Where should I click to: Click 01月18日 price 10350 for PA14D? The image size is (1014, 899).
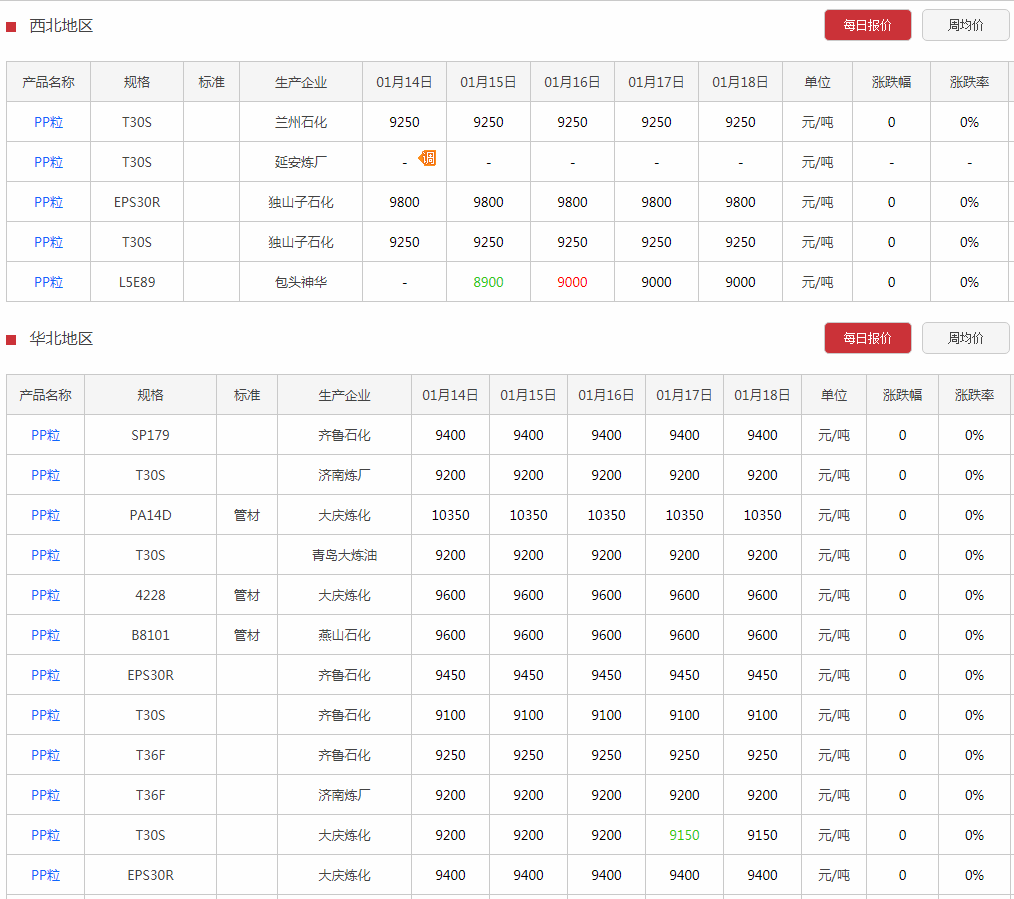click(x=762, y=515)
